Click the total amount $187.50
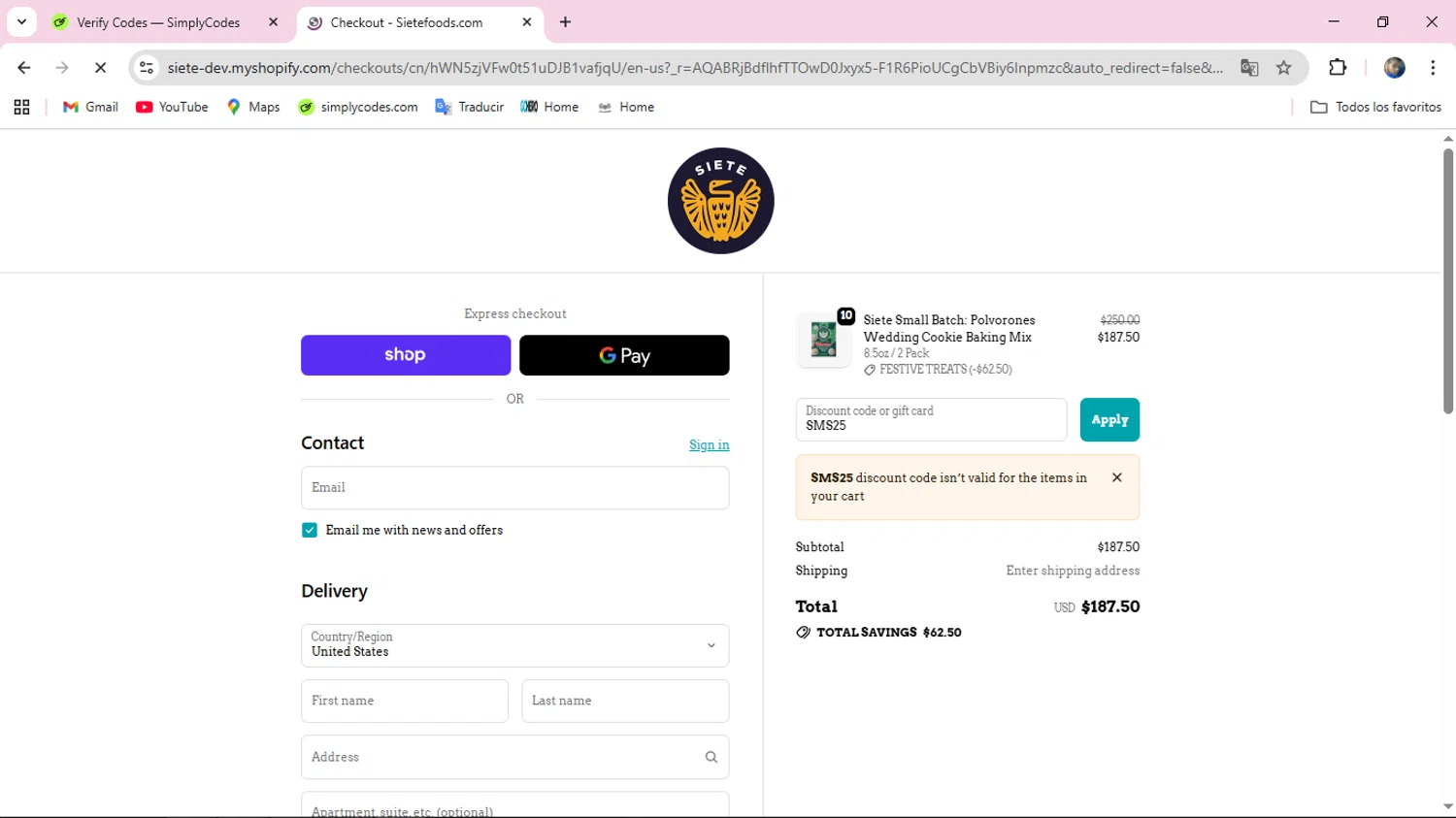 (1110, 606)
